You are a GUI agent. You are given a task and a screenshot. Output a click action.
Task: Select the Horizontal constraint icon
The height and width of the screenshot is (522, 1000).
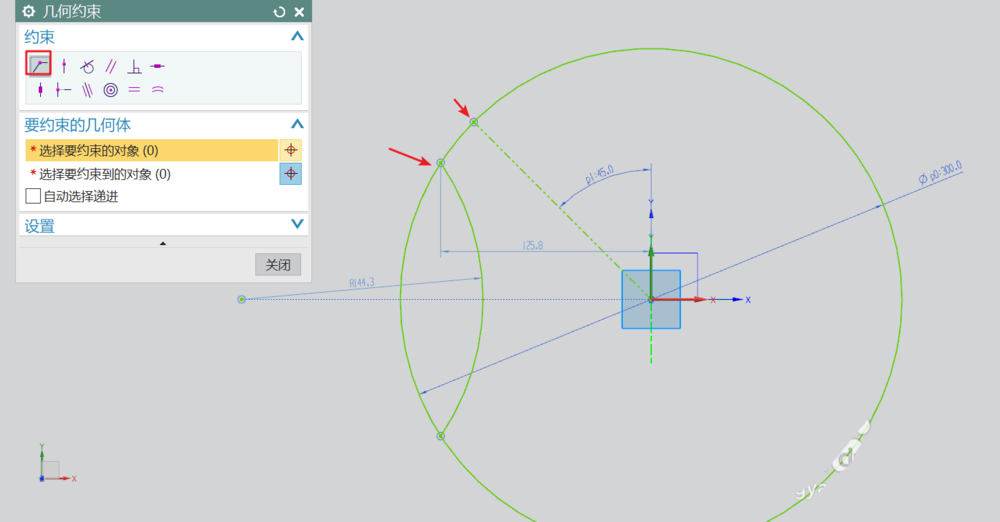coord(158,66)
